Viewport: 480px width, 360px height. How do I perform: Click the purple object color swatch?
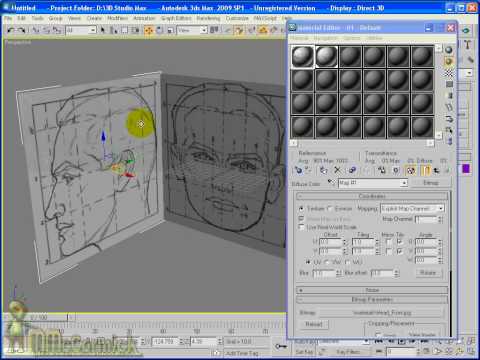(466, 169)
